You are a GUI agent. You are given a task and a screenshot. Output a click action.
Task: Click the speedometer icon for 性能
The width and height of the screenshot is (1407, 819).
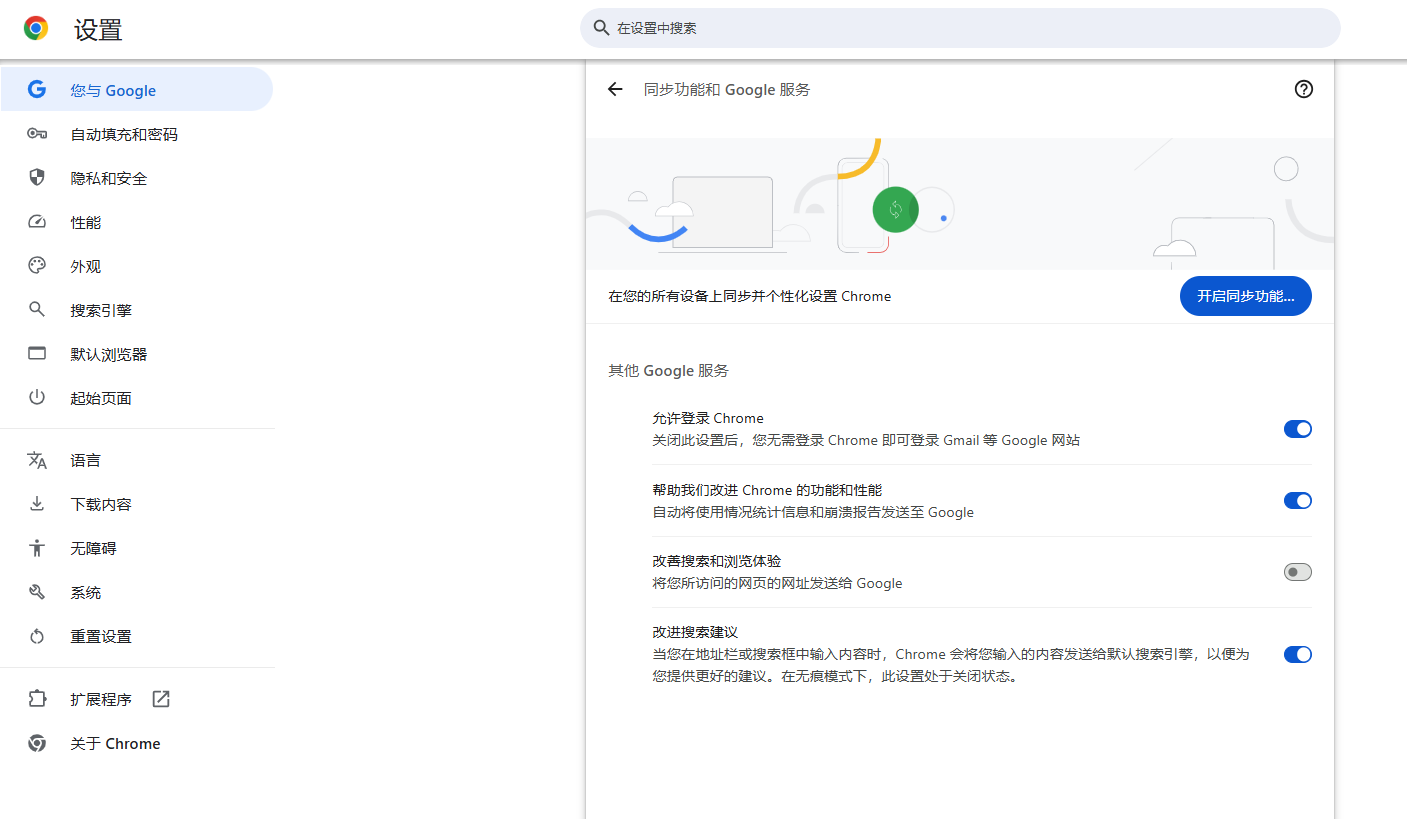tap(37, 222)
